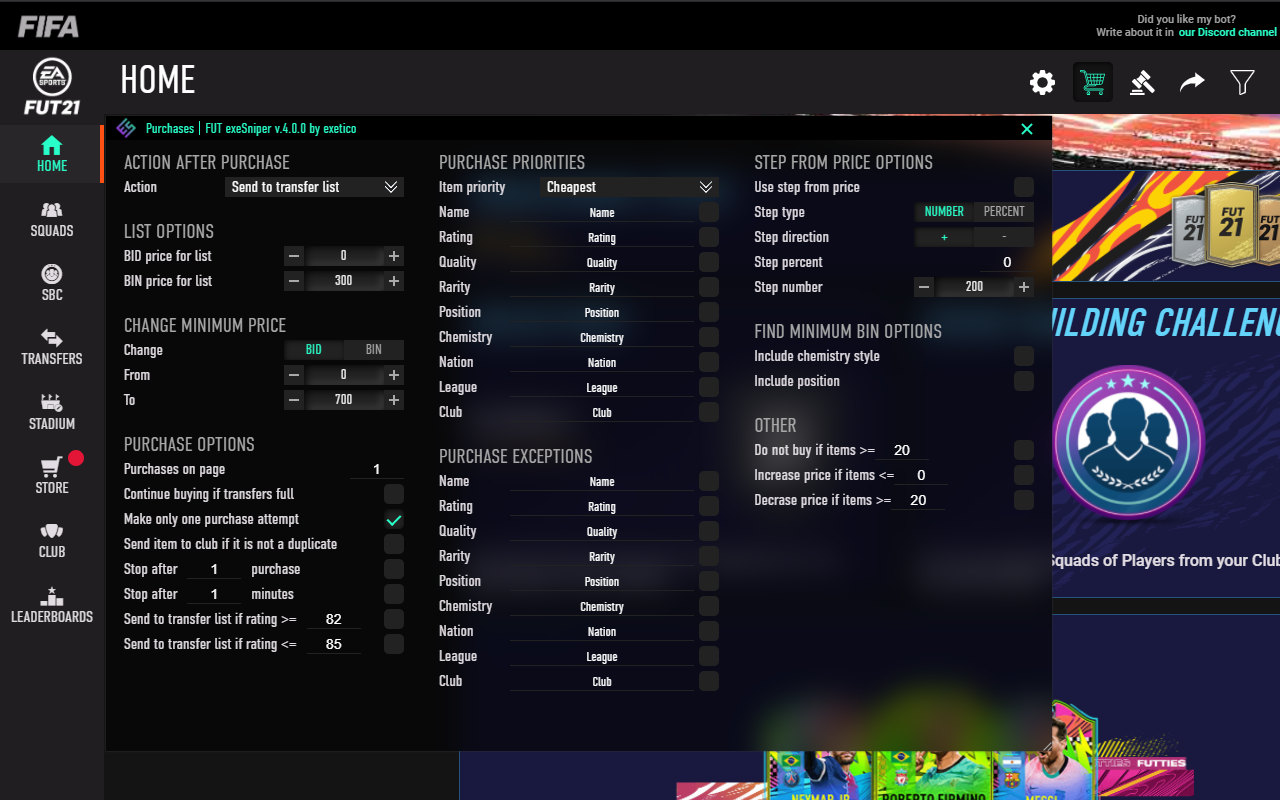The height and width of the screenshot is (800, 1280).
Task: Open the Item priority dropdown
Action: click(x=627, y=186)
